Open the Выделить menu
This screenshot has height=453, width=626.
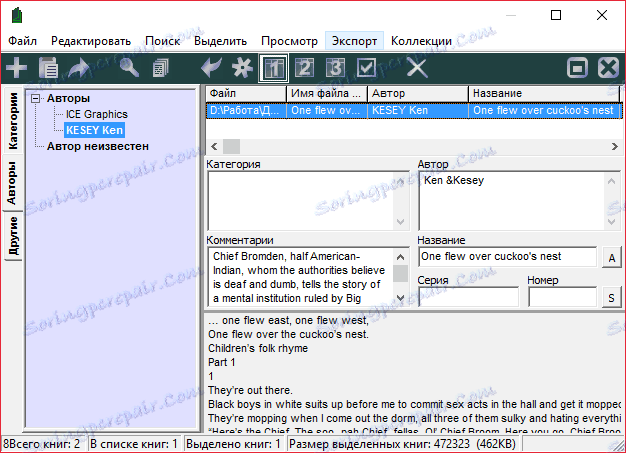click(220, 41)
